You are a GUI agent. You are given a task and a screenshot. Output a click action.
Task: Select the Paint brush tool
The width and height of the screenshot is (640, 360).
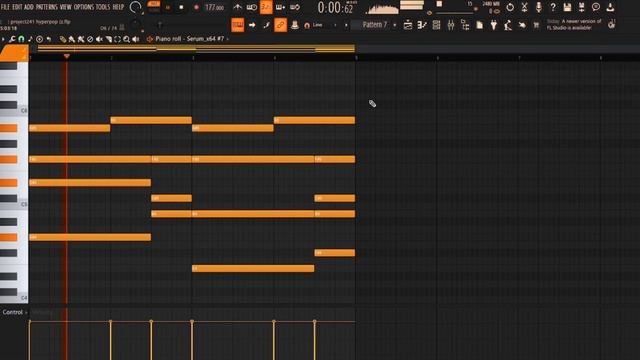click(72, 39)
